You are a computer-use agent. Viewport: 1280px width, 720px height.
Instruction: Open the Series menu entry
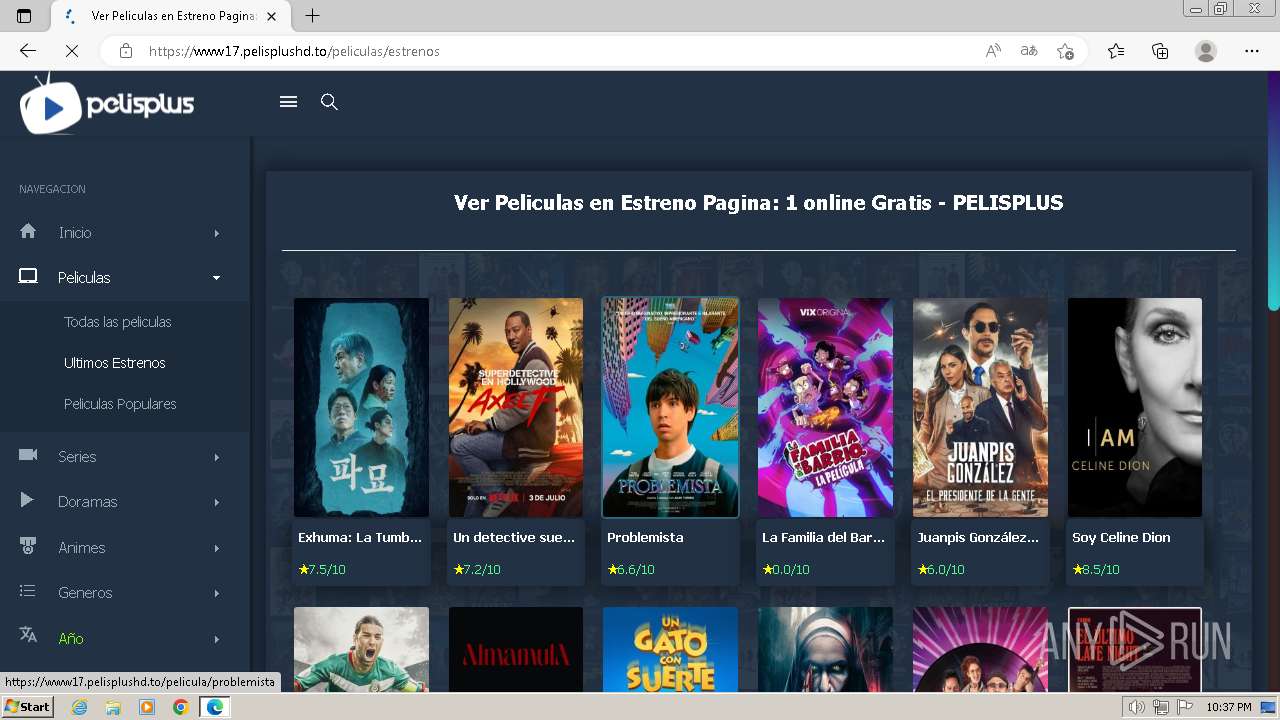coord(77,457)
